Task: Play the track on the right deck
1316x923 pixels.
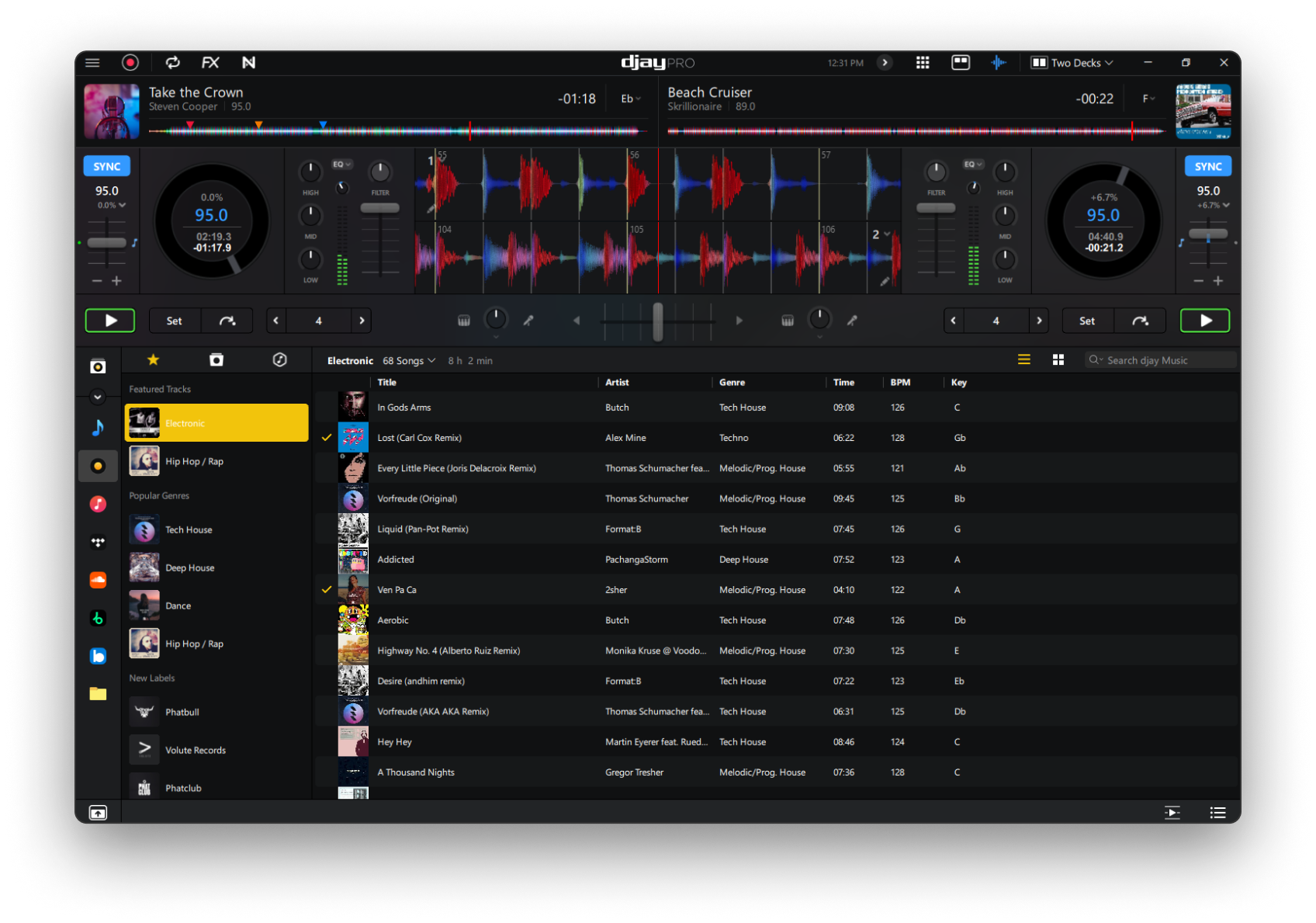Action: click(1204, 320)
